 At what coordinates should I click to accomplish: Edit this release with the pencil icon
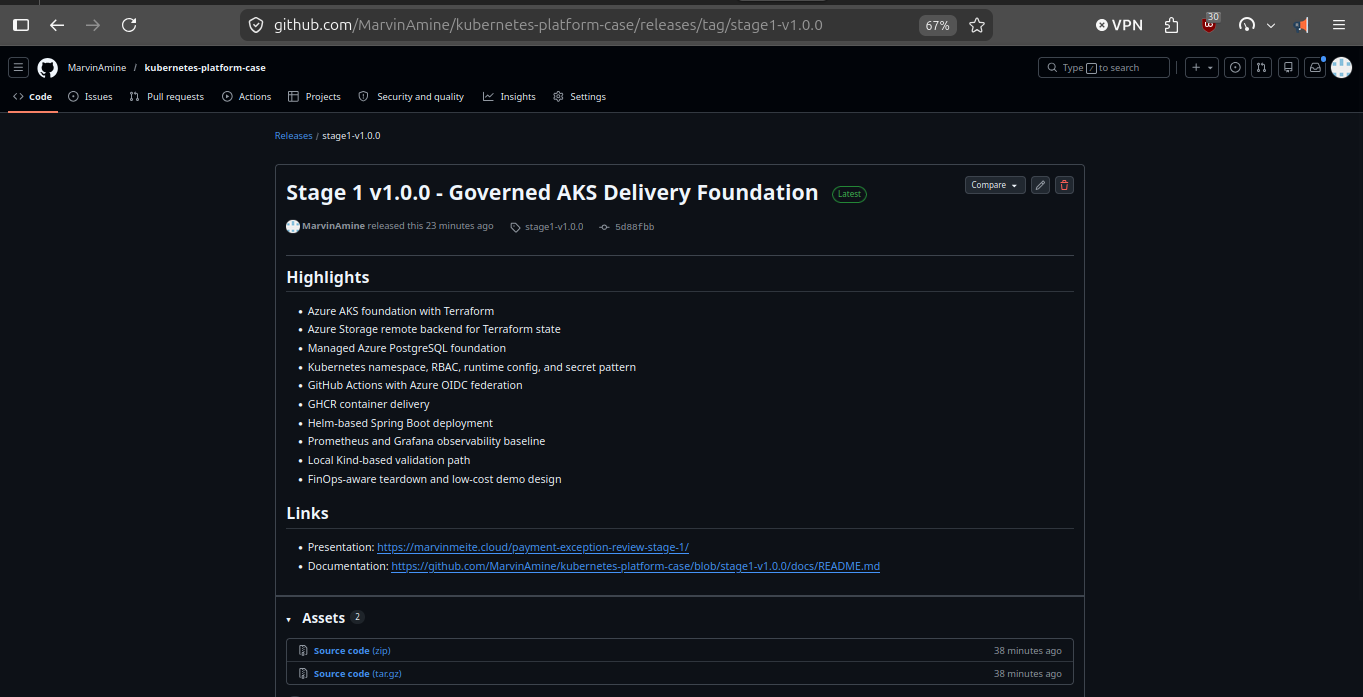1040,185
